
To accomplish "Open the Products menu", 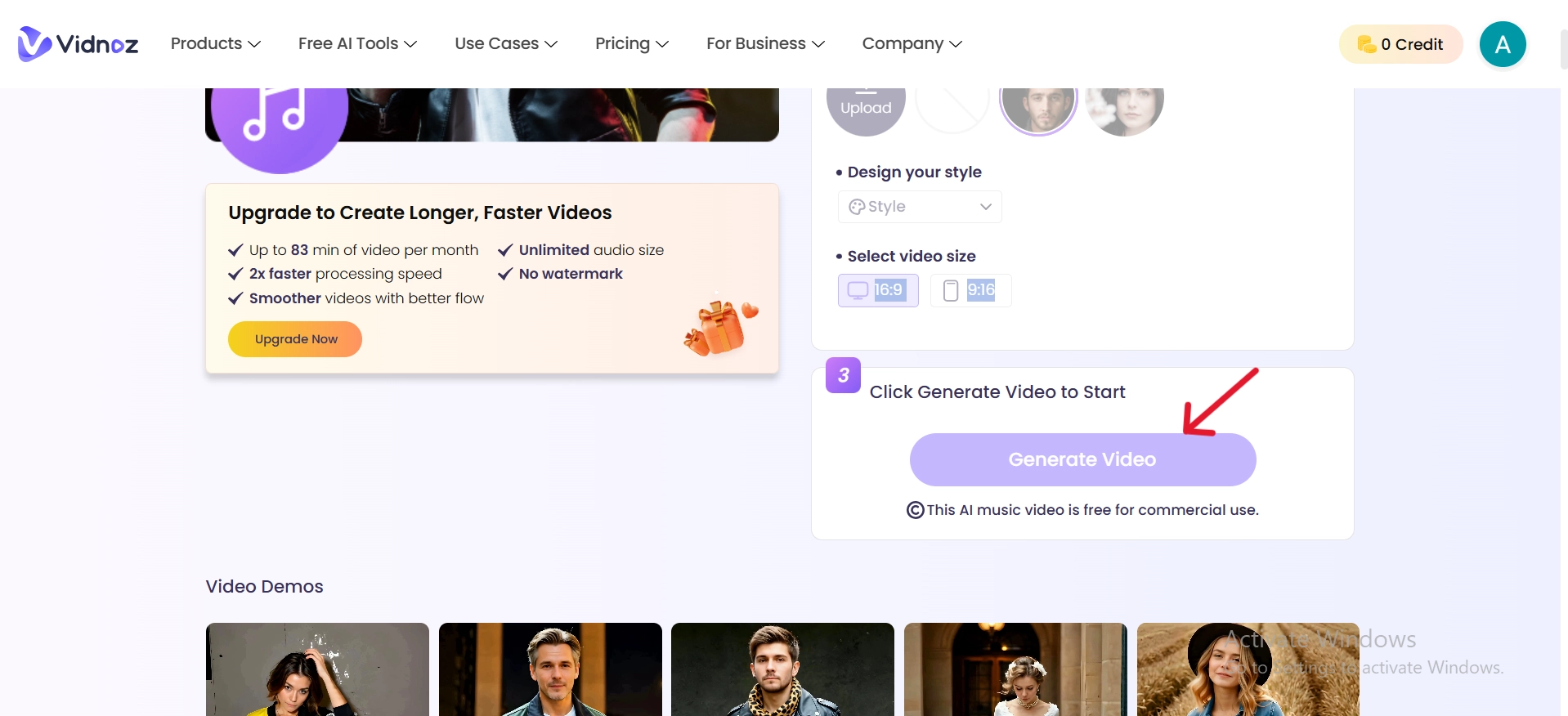I will [216, 43].
